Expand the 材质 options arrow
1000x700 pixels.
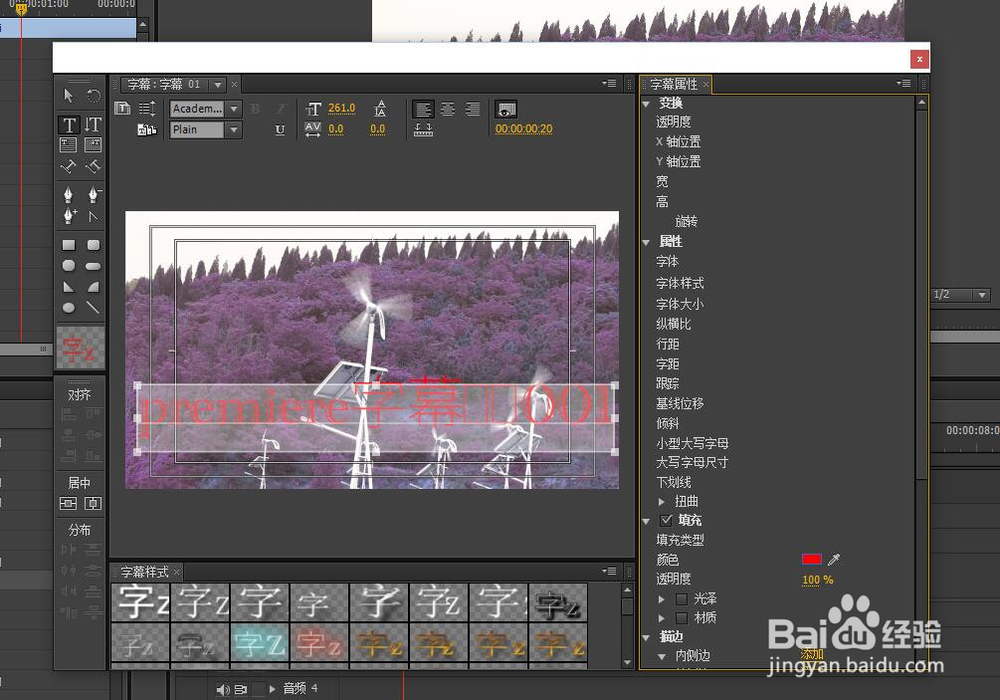(661, 618)
